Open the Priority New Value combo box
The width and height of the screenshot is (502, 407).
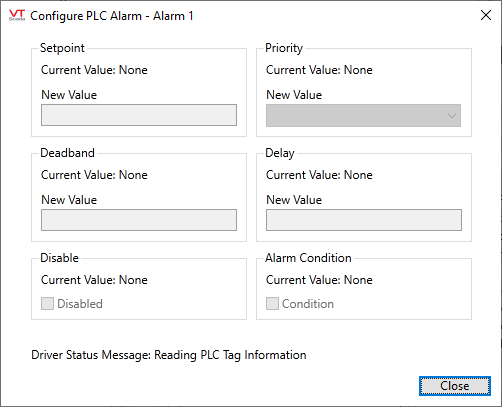[x=363, y=115]
